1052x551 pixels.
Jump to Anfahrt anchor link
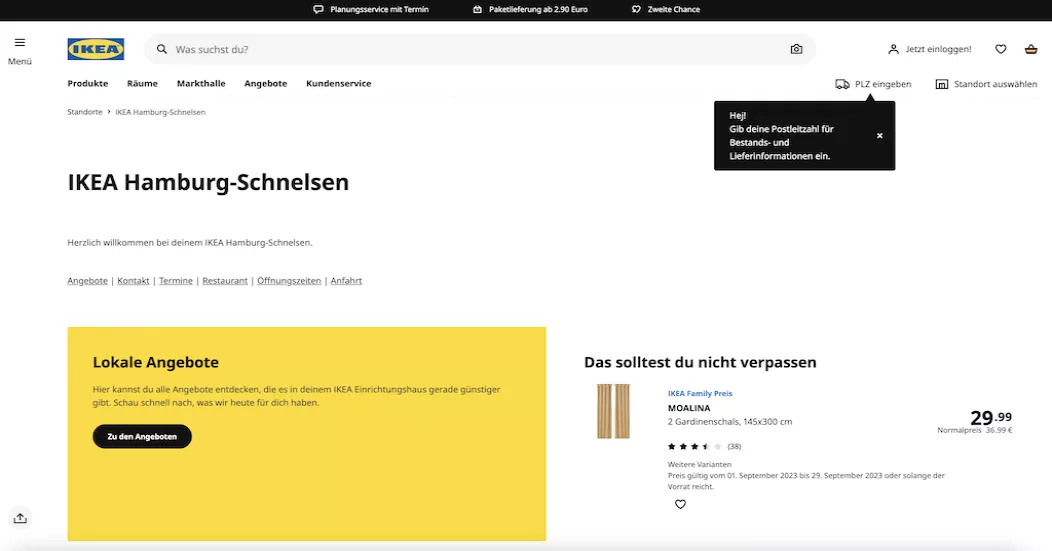coord(346,281)
